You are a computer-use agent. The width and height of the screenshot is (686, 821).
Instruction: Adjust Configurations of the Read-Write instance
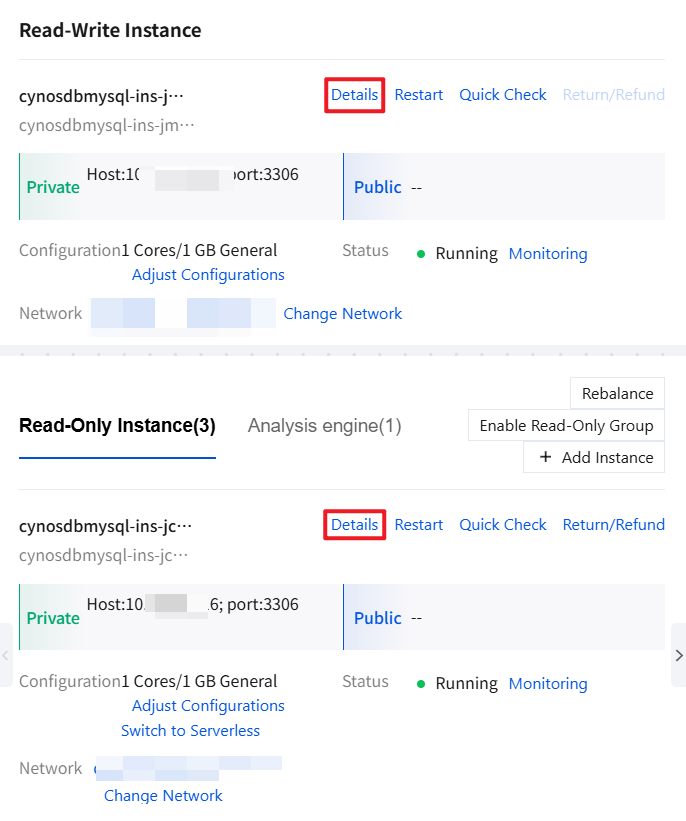click(208, 275)
